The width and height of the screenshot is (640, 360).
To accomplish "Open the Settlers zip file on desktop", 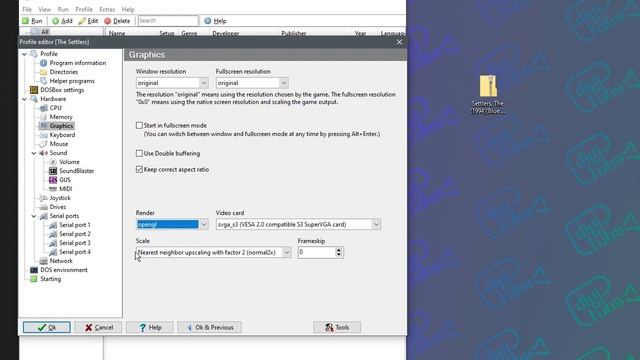I will pos(488,94).
